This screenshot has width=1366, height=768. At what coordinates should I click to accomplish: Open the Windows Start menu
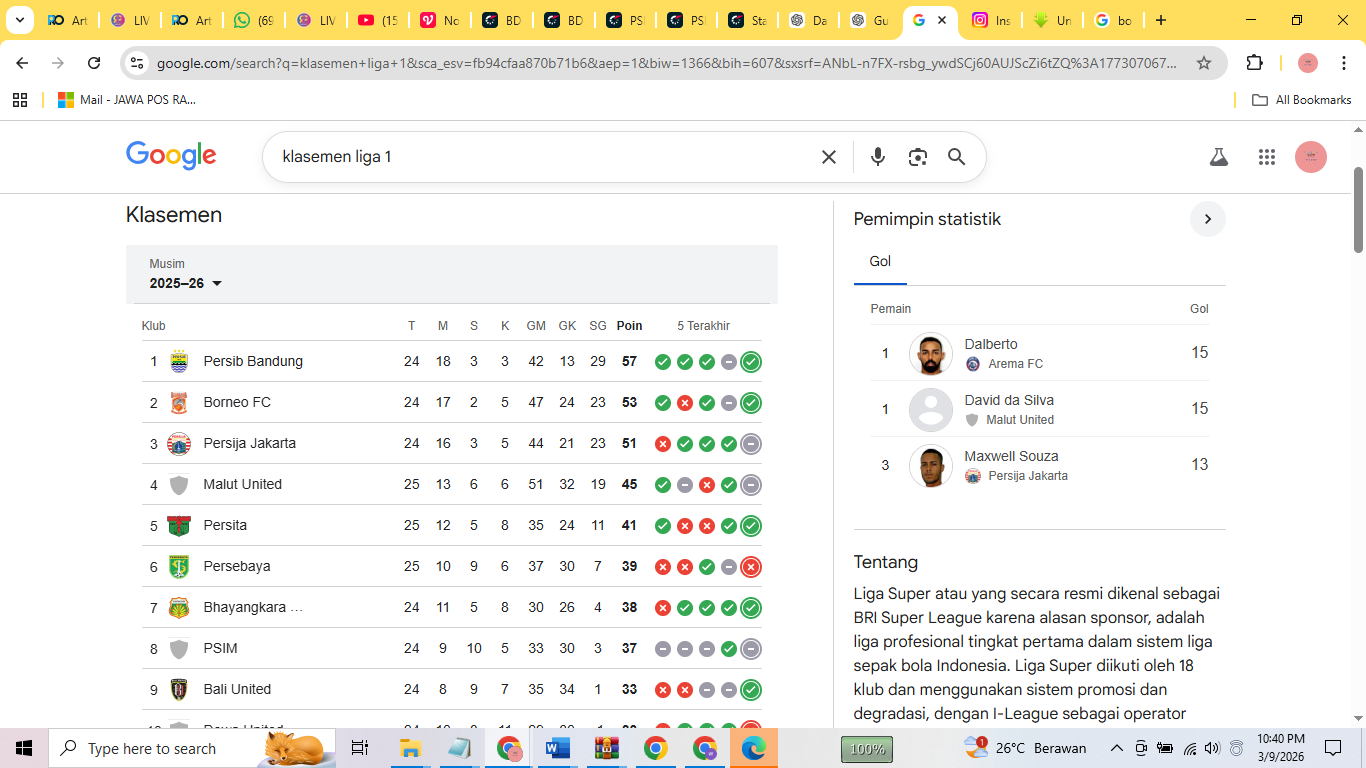click(24, 748)
